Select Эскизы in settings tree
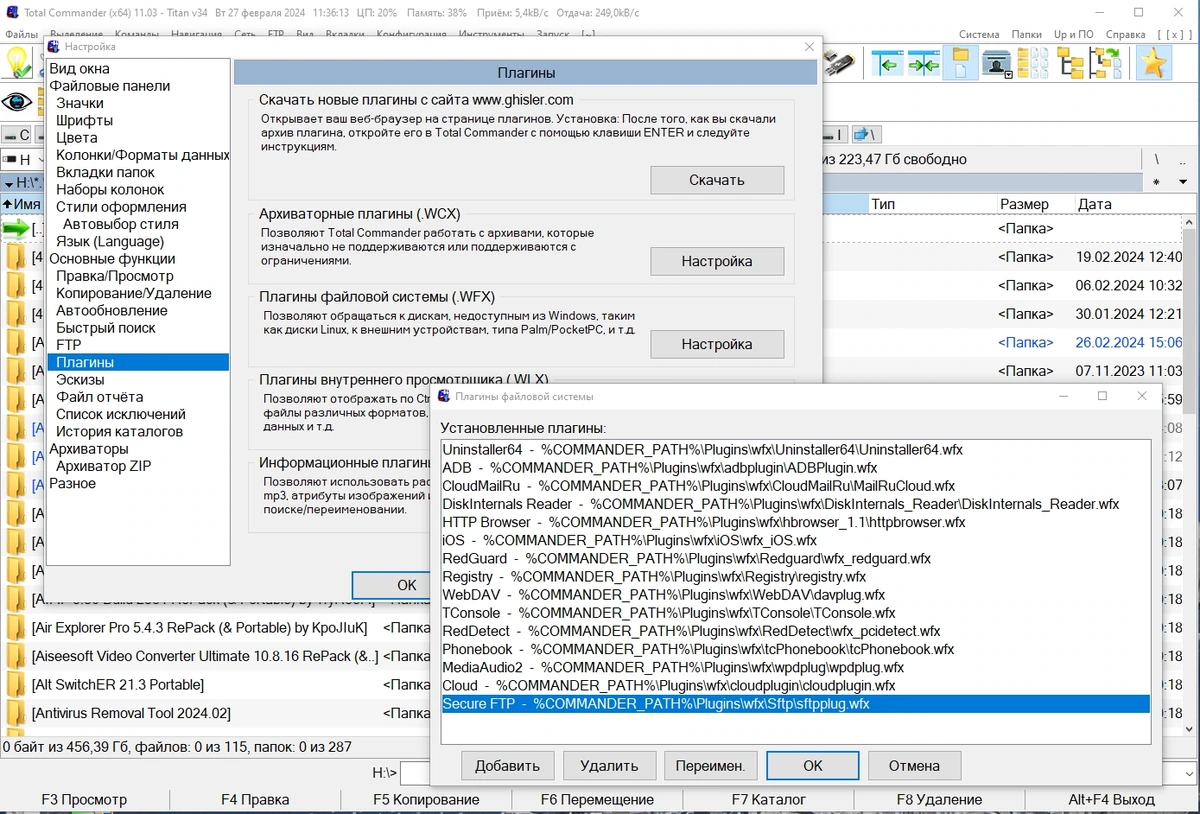The width and height of the screenshot is (1200, 814). click(x=80, y=380)
